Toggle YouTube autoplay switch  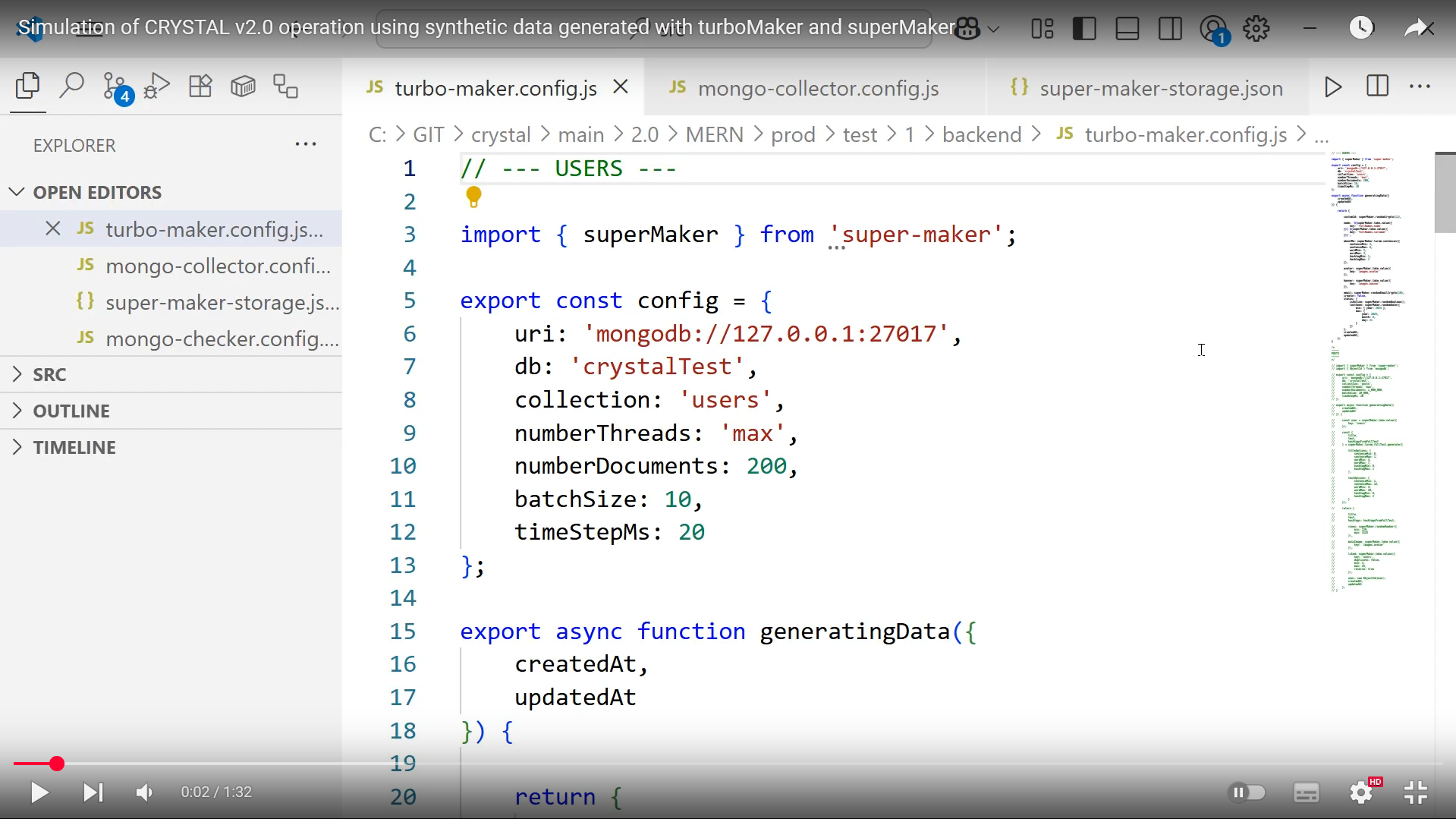1246,792
